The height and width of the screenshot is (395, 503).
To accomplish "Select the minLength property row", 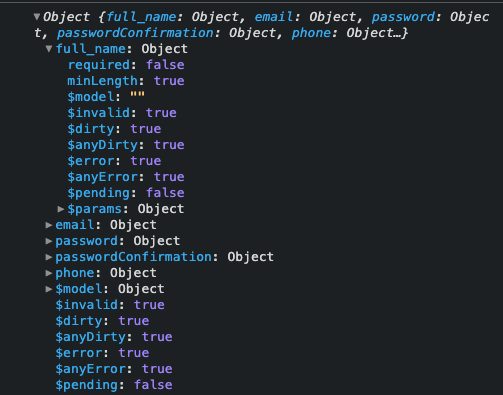I will pyautogui.click(x=126, y=81).
